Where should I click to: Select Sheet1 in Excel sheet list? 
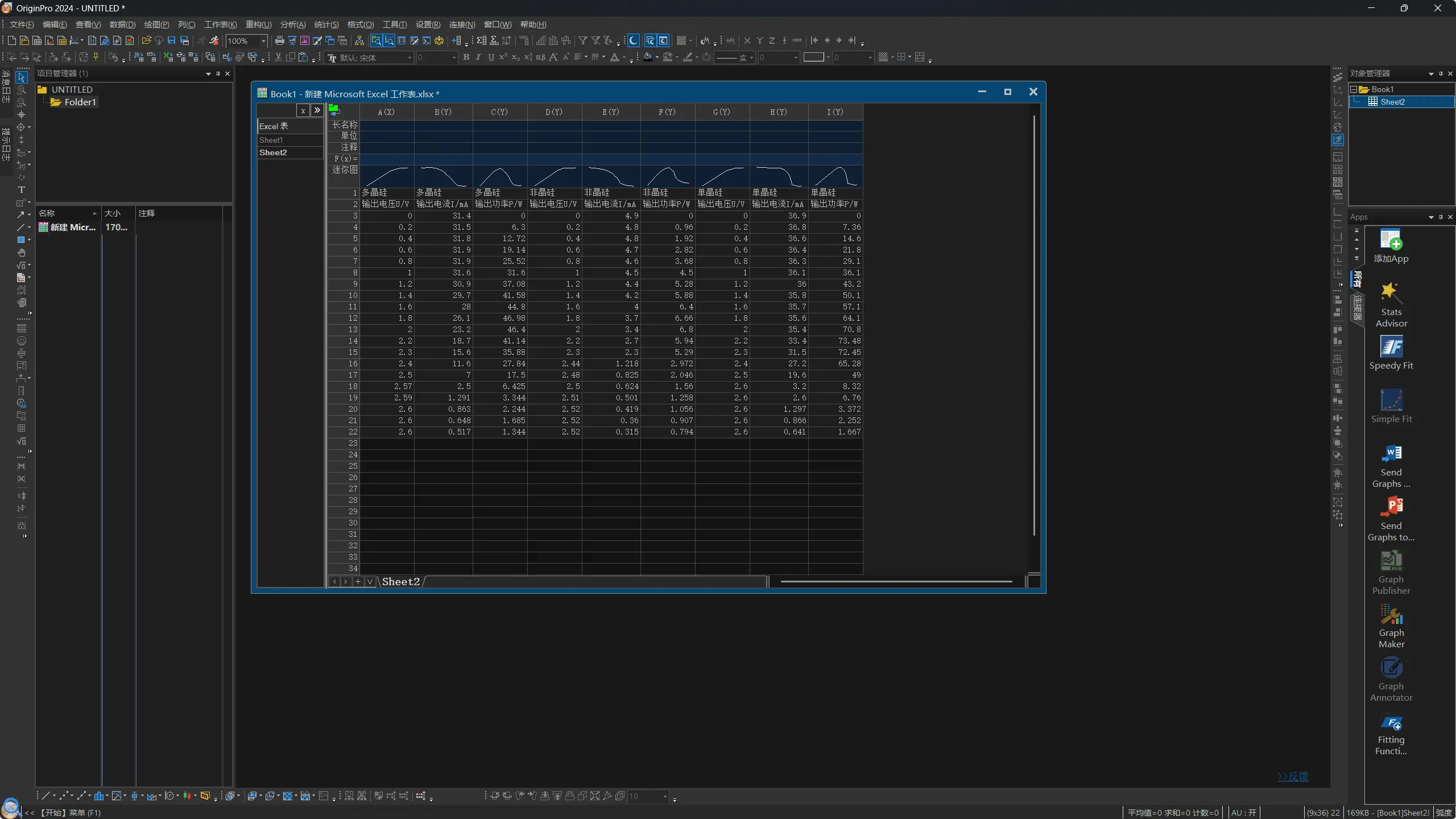(271, 140)
